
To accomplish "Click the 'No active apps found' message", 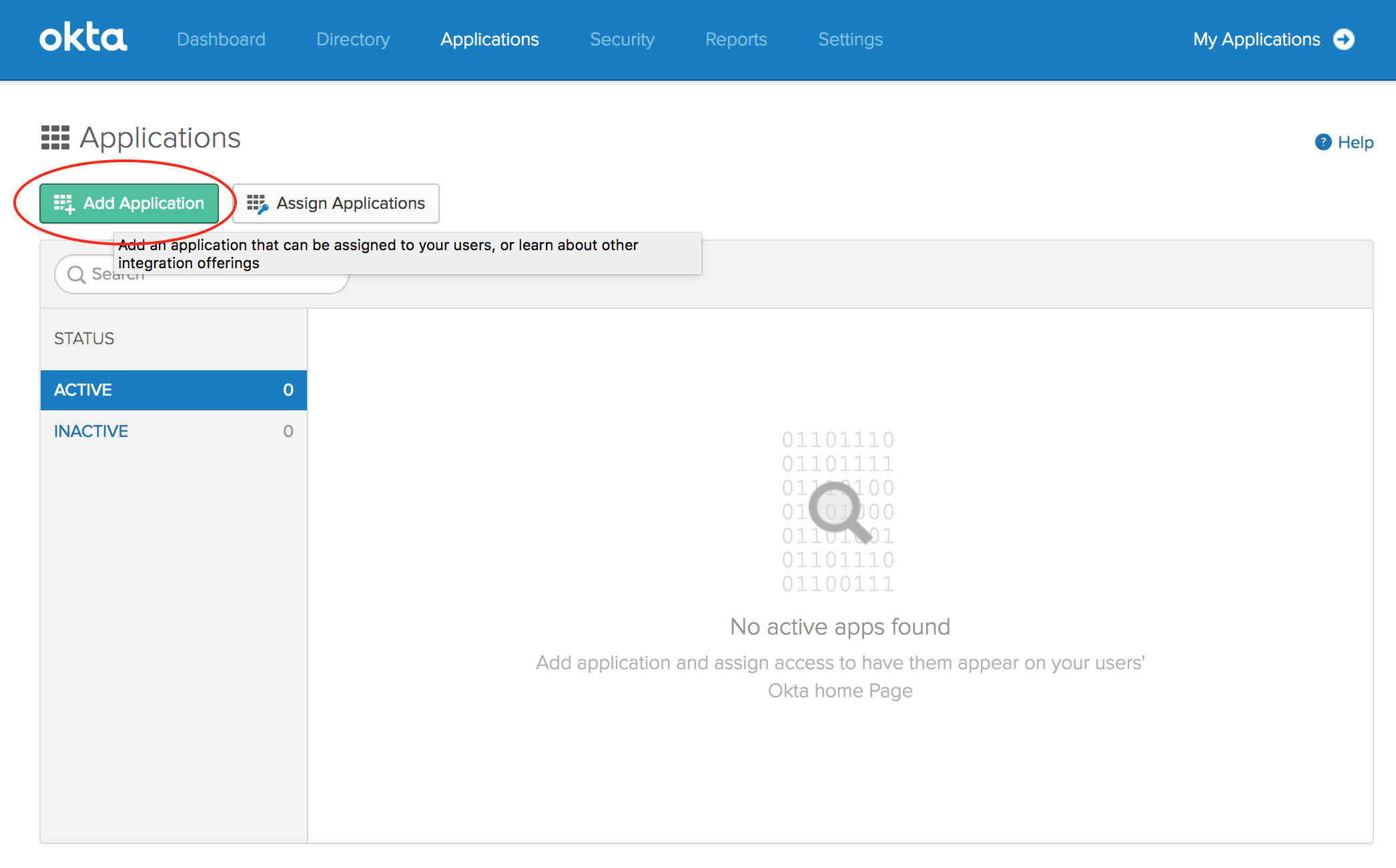I will tap(840, 626).
